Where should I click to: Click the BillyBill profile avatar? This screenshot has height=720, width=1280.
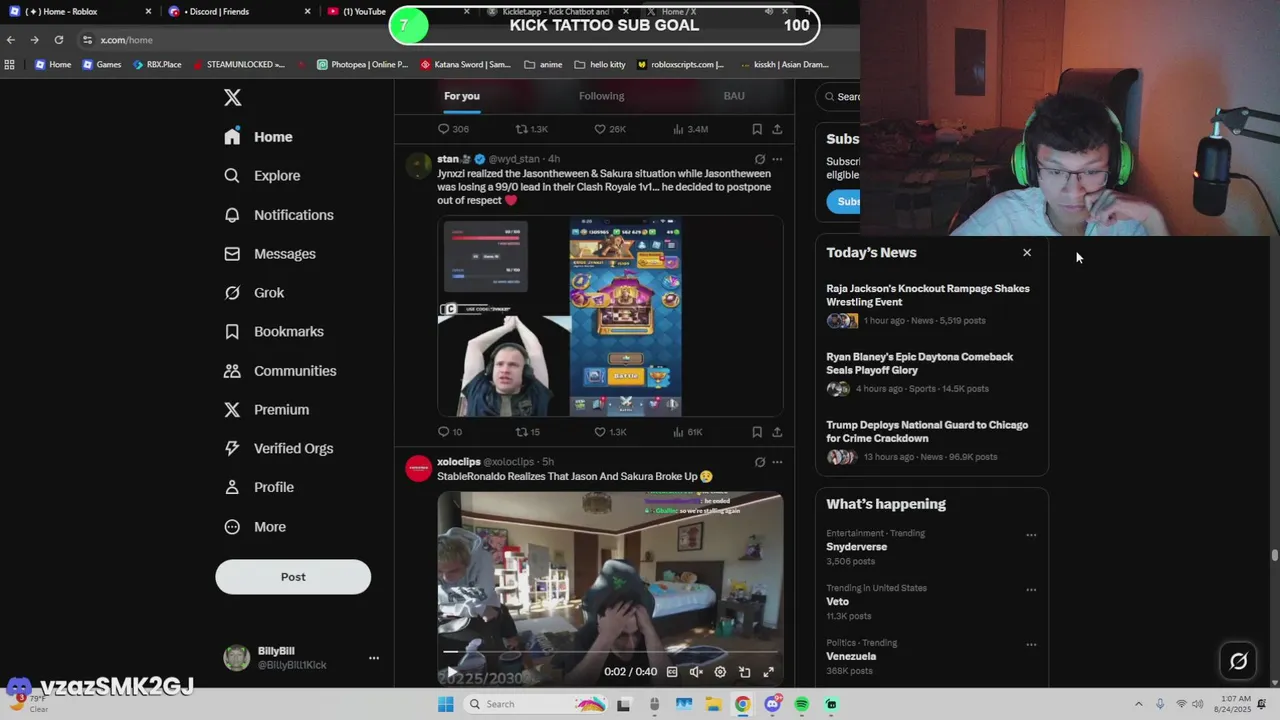pyautogui.click(x=237, y=658)
